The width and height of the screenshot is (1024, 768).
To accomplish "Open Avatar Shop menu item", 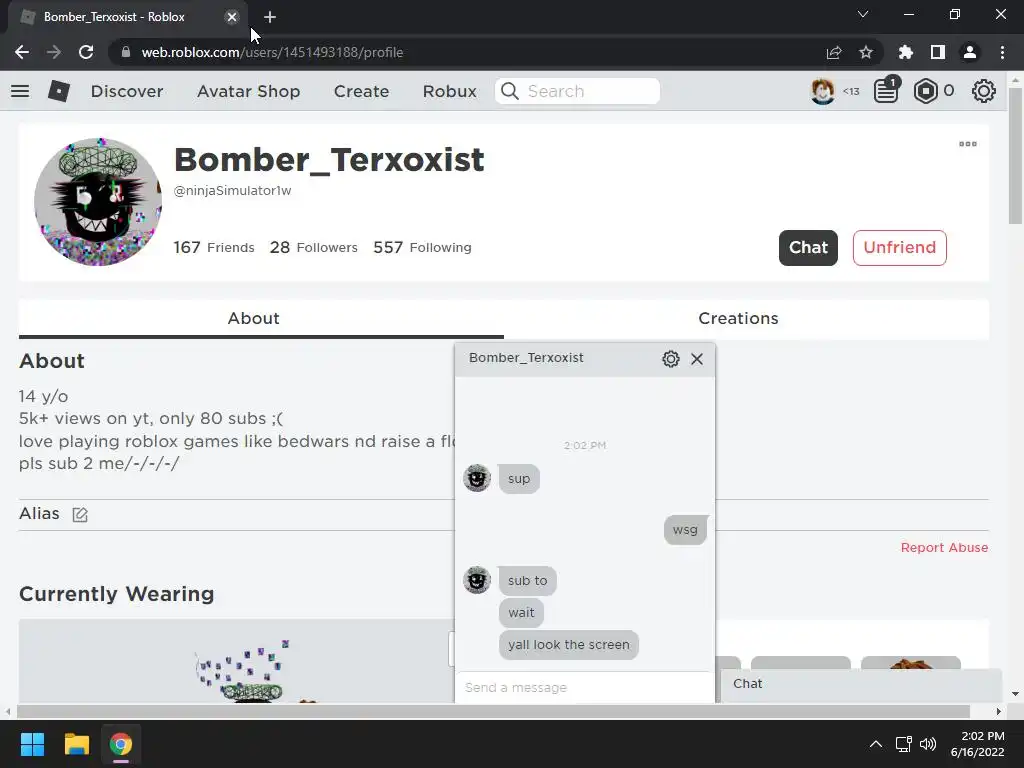I will pos(248,91).
